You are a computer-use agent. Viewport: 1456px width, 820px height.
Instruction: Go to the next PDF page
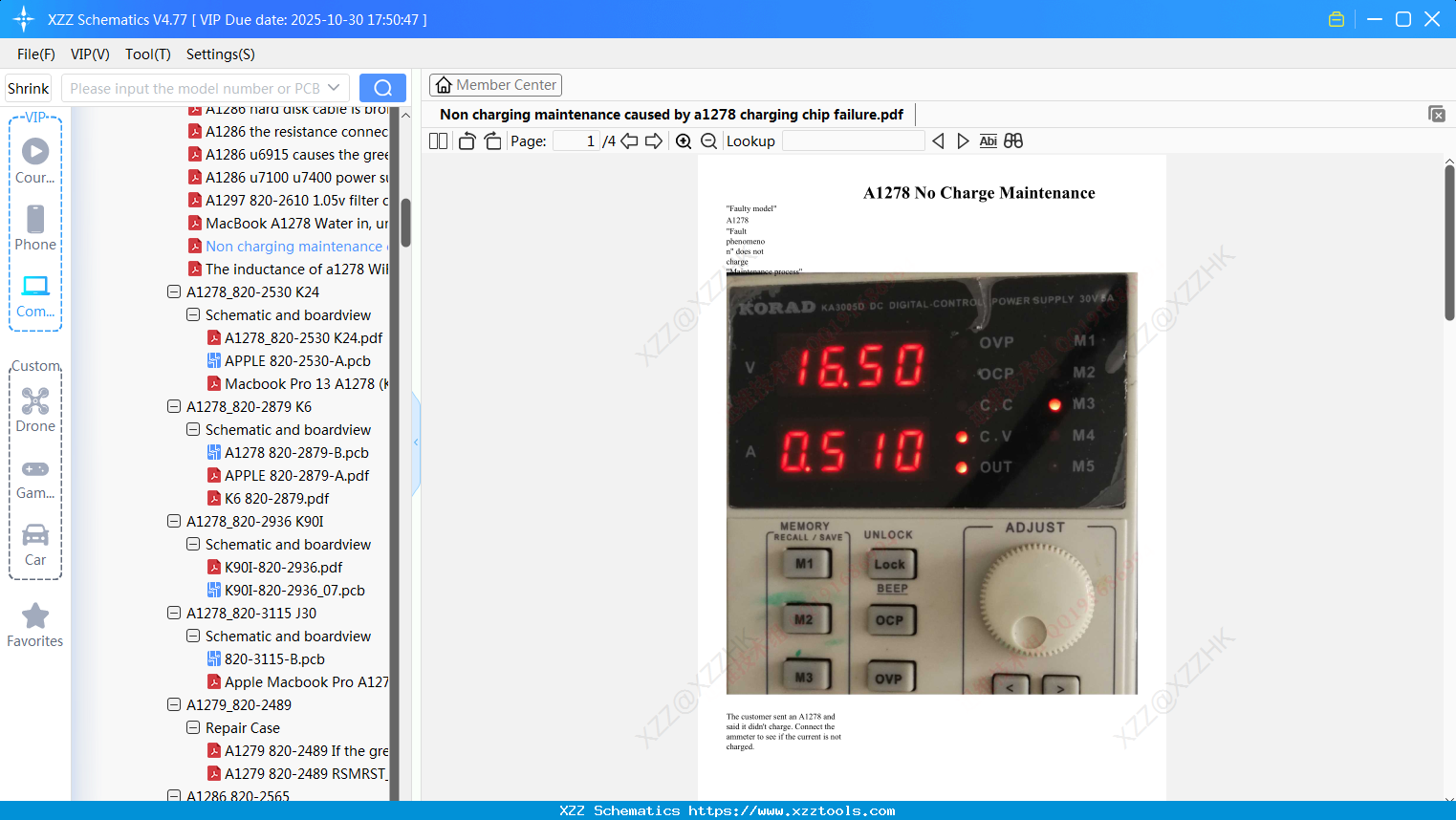[654, 141]
